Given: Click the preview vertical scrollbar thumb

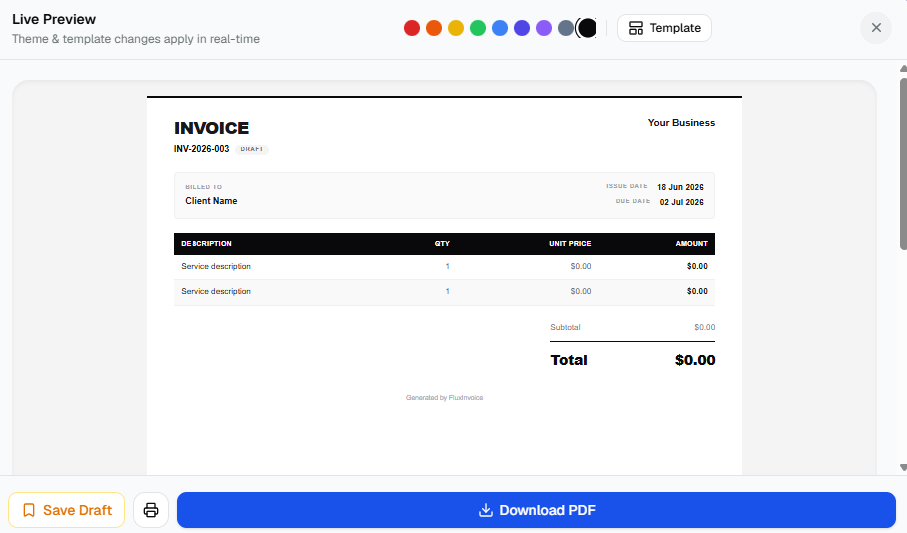Looking at the screenshot, I should coord(903,164).
